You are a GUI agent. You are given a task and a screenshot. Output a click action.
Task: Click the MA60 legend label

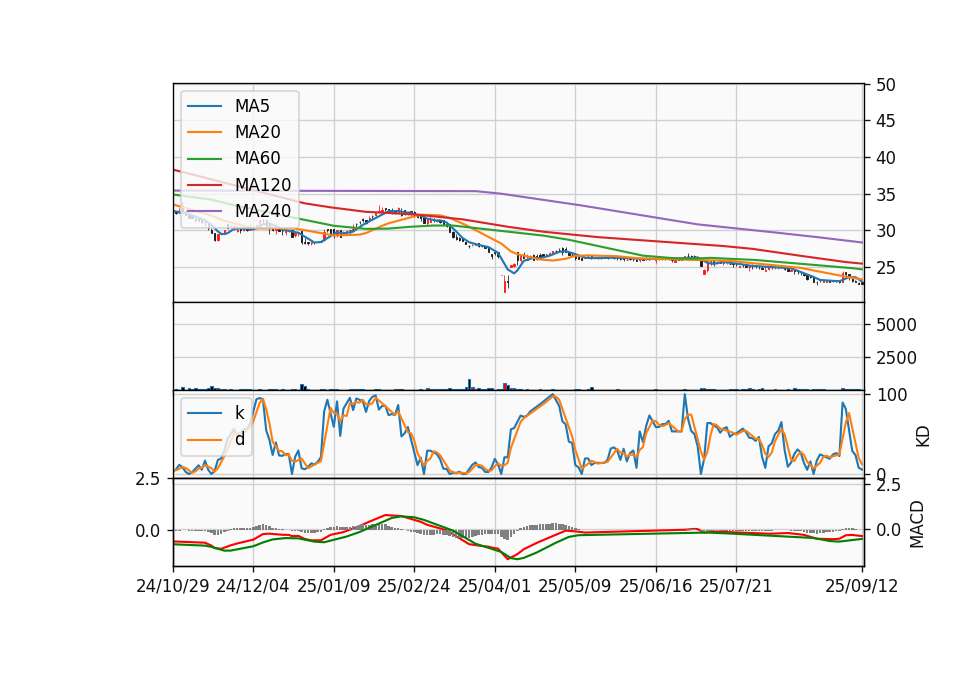257,159
